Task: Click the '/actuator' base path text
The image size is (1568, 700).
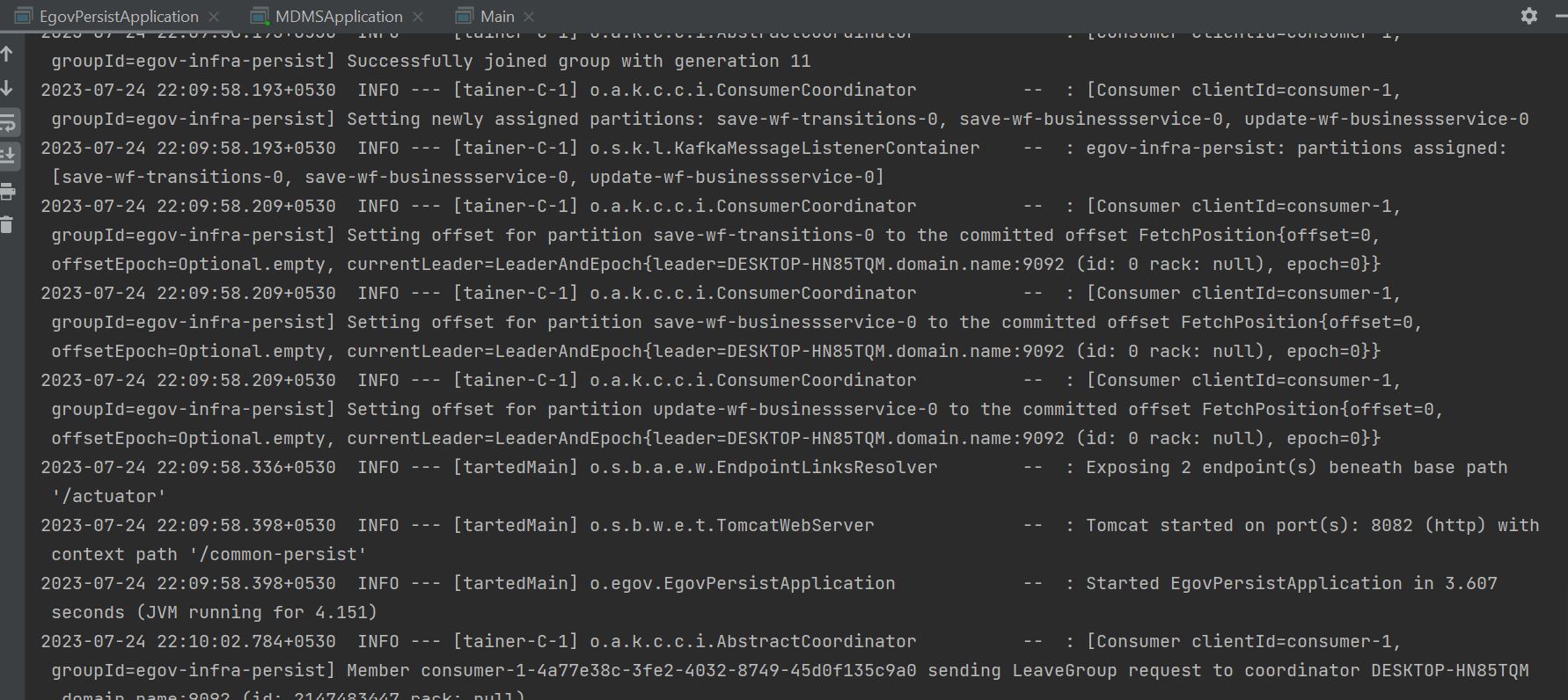Action: point(109,496)
